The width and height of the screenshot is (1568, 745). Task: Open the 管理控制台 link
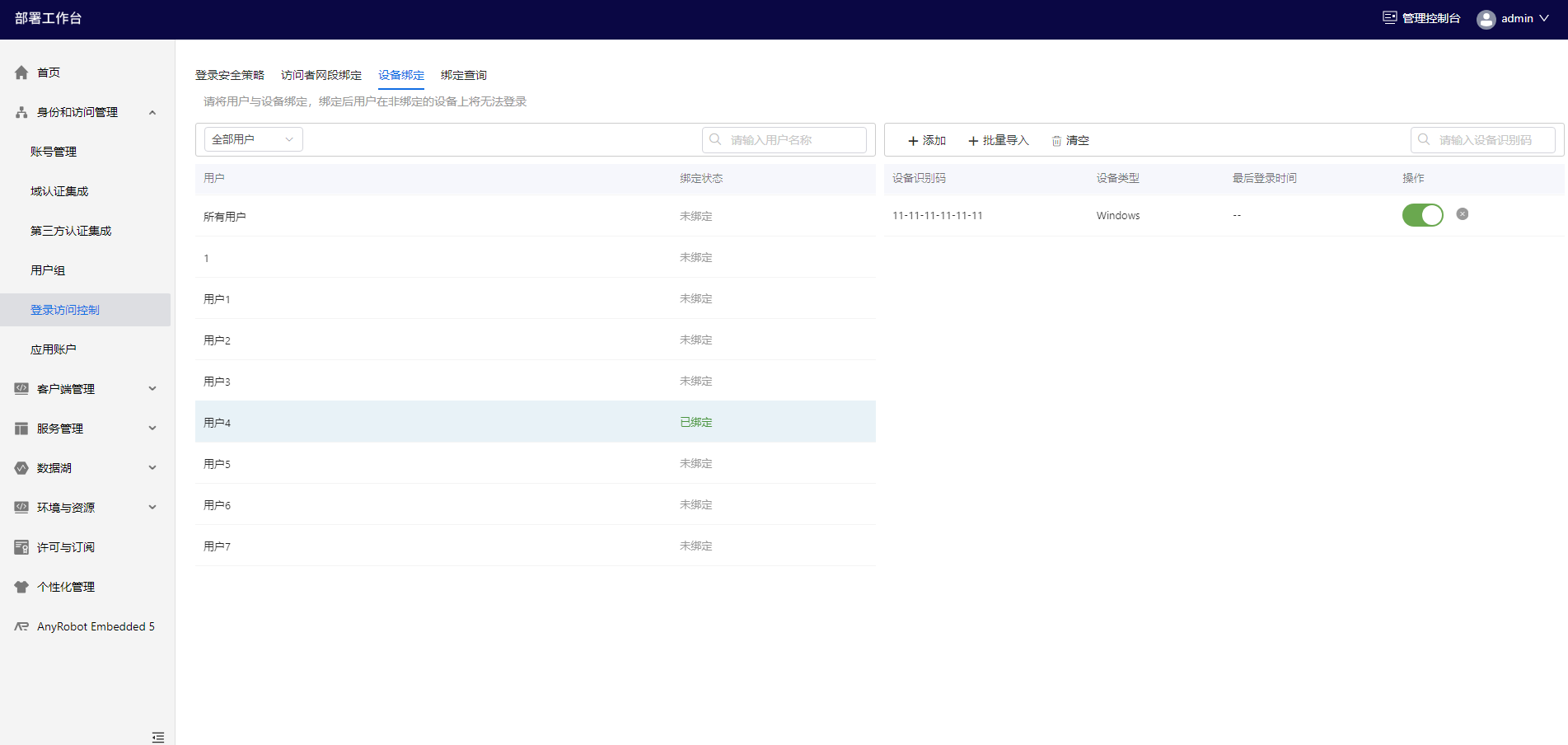(x=1431, y=18)
